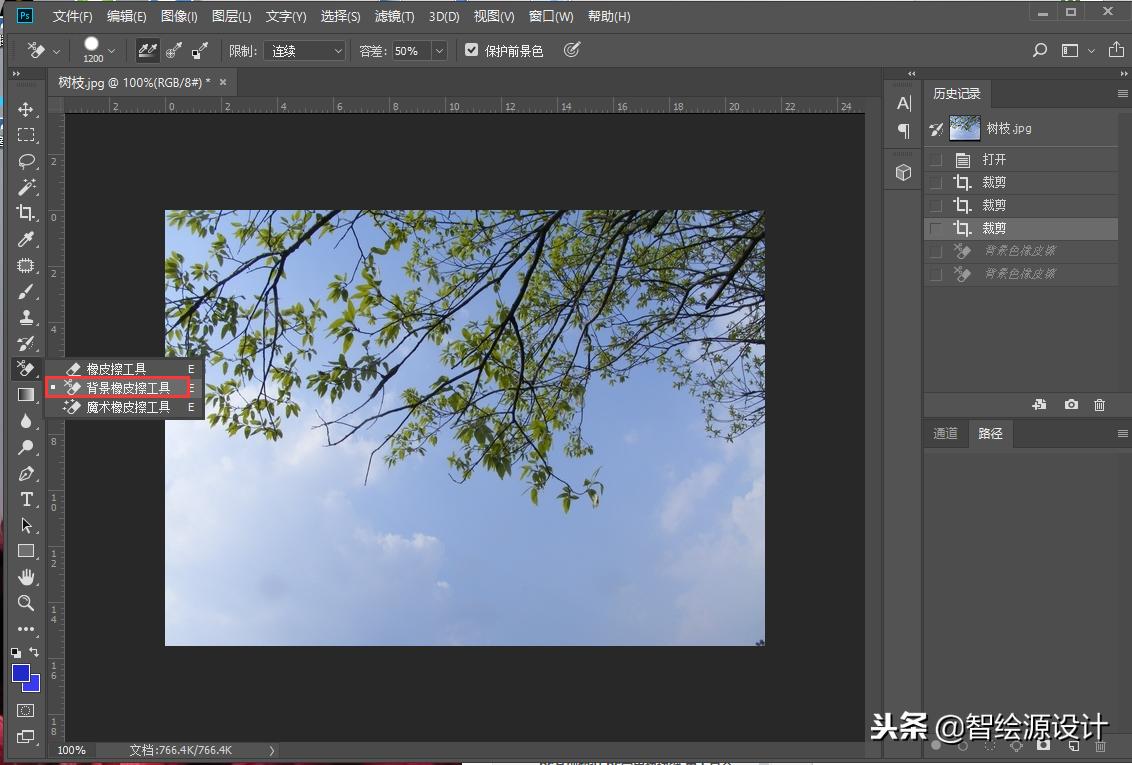This screenshot has width=1132, height=765.
Task: Switch to the 通道 tab
Action: 946,433
